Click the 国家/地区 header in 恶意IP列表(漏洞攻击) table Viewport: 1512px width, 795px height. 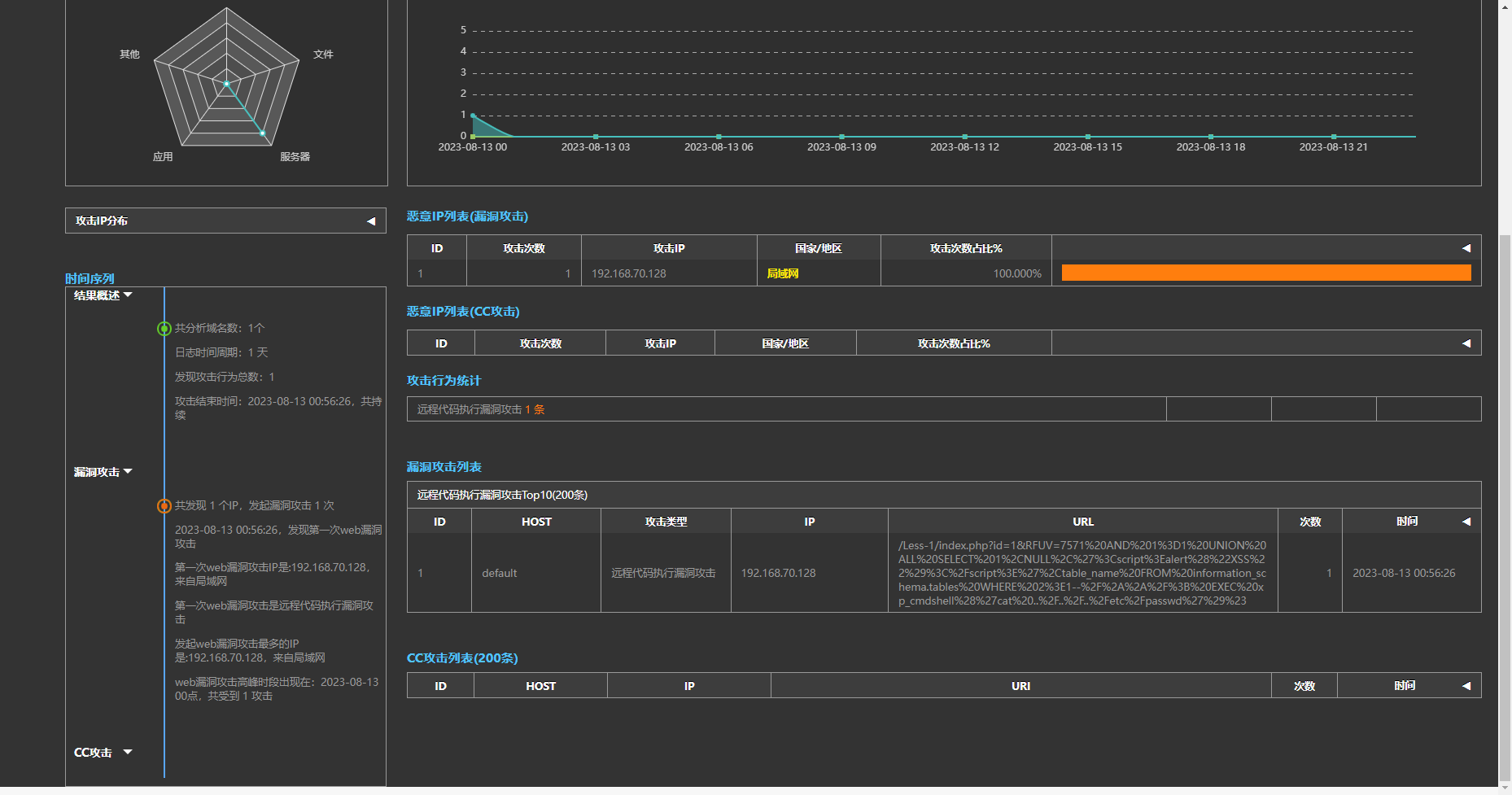tap(819, 248)
